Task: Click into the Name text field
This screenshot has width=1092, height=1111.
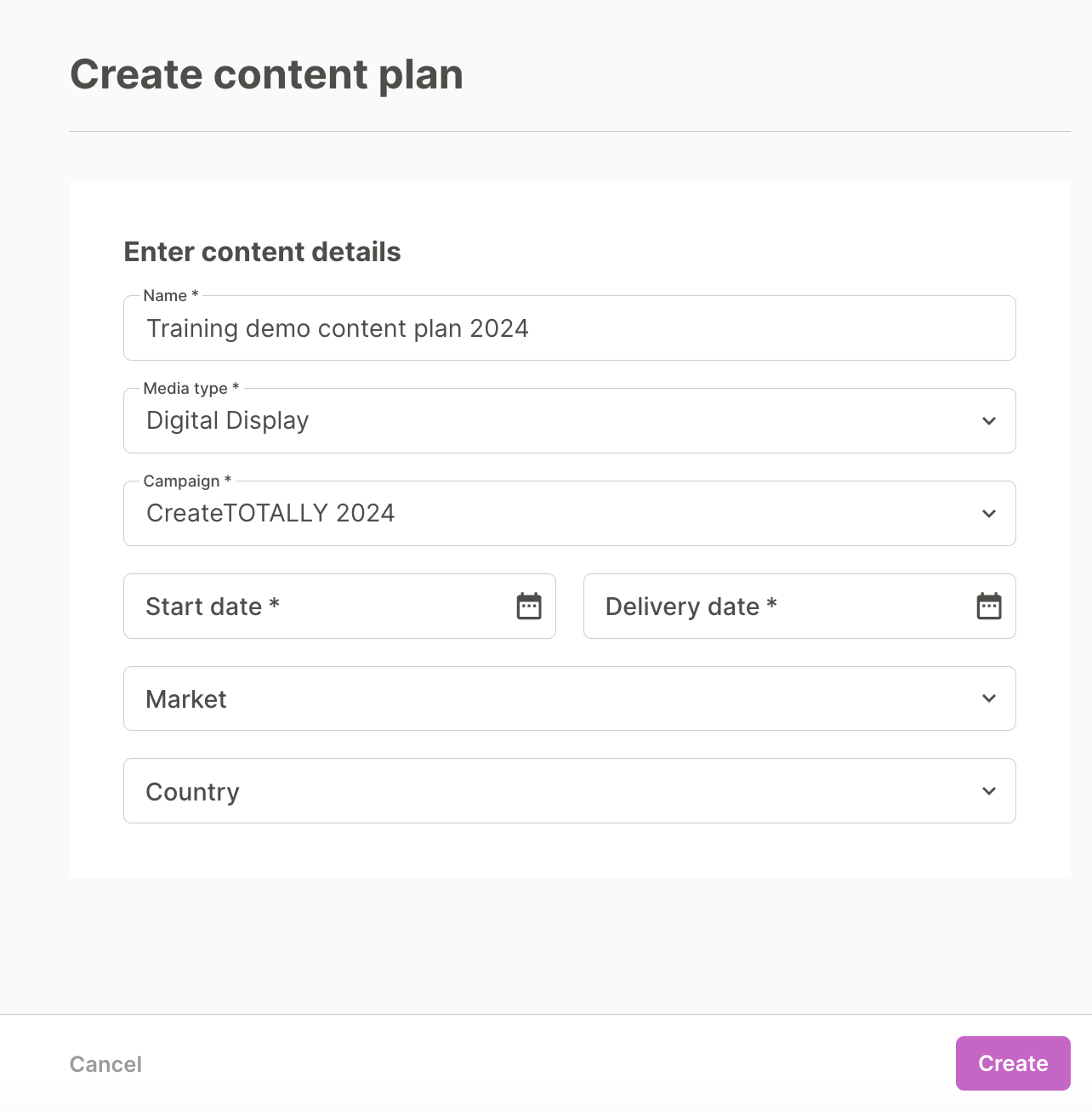Action: (x=570, y=328)
